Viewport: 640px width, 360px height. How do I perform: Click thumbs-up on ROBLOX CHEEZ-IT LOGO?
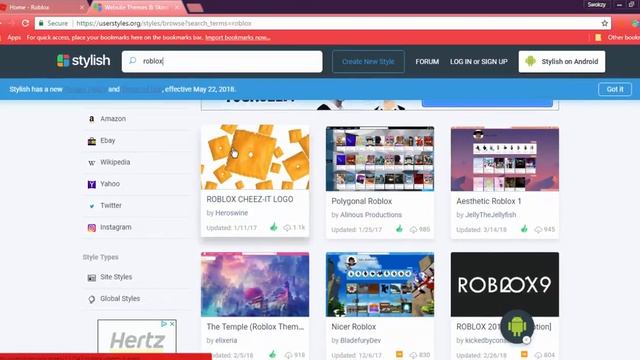(273, 227)
